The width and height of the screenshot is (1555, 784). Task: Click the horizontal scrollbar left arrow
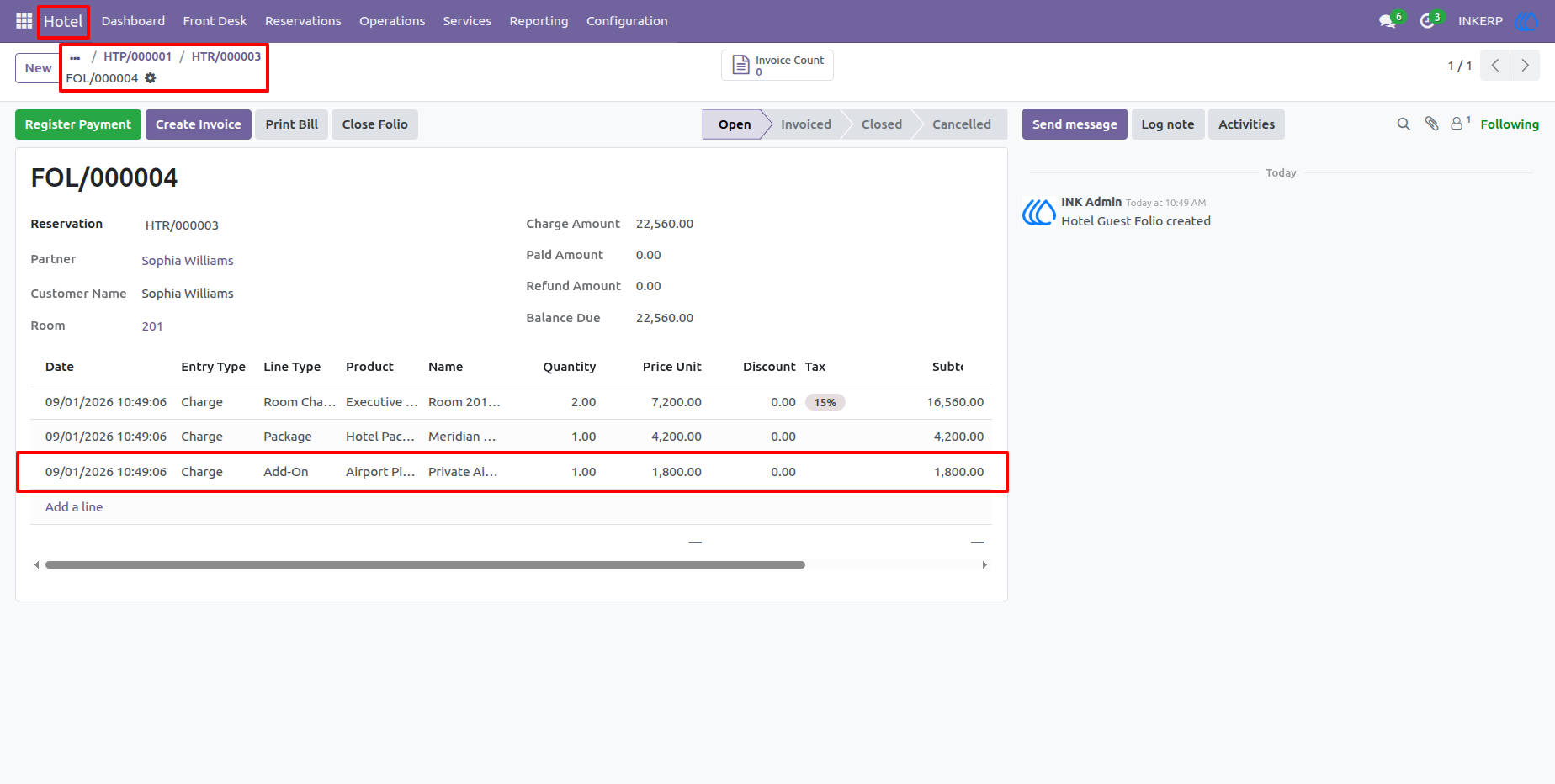[x=36, y=565]
